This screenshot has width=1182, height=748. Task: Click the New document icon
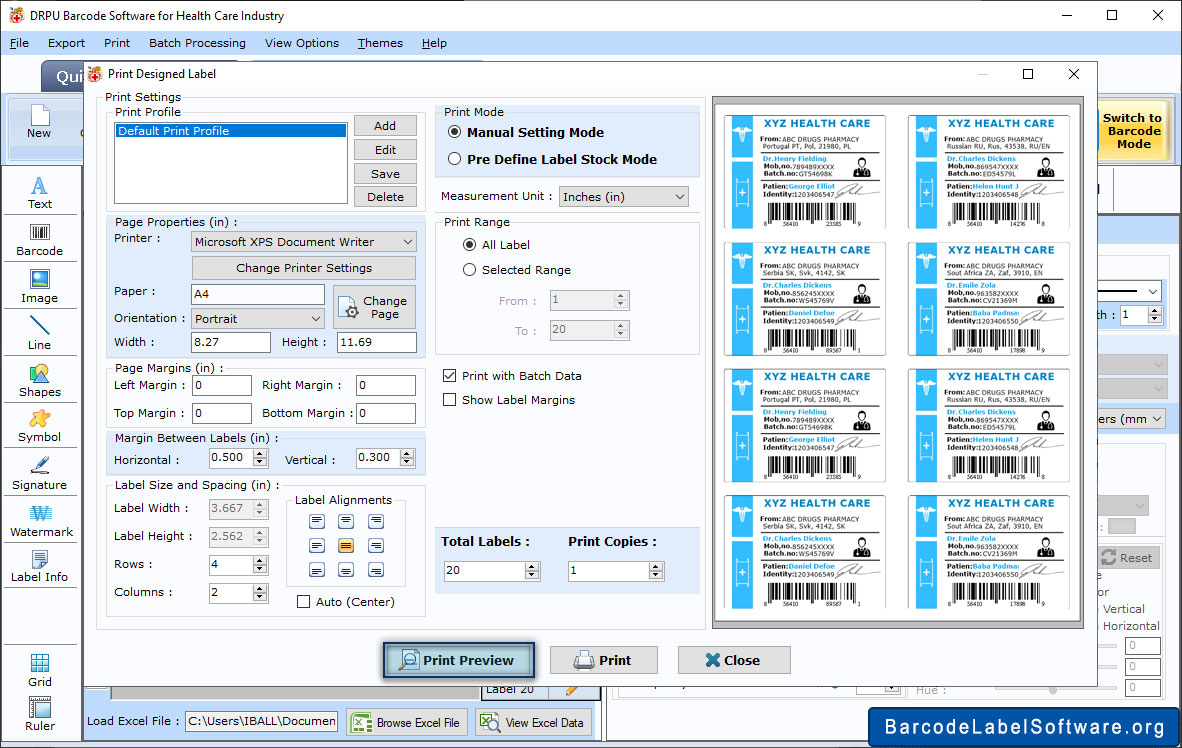coord(39,121)
